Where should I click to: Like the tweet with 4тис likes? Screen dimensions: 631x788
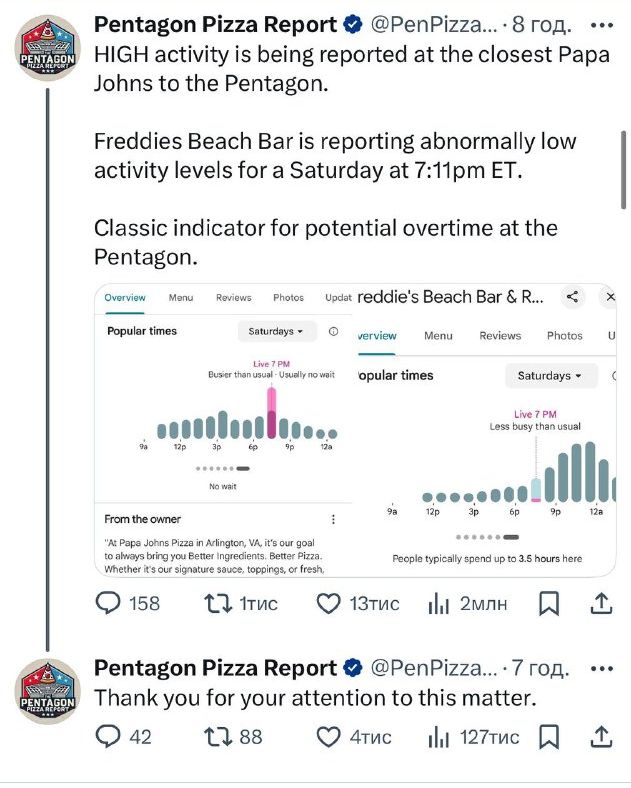pos(329,737)
